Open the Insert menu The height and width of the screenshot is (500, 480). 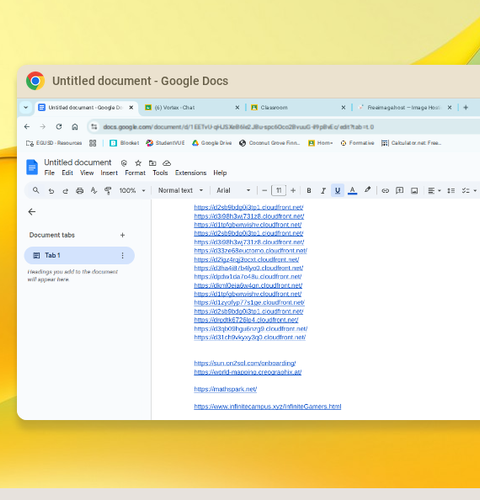[109, 173]
